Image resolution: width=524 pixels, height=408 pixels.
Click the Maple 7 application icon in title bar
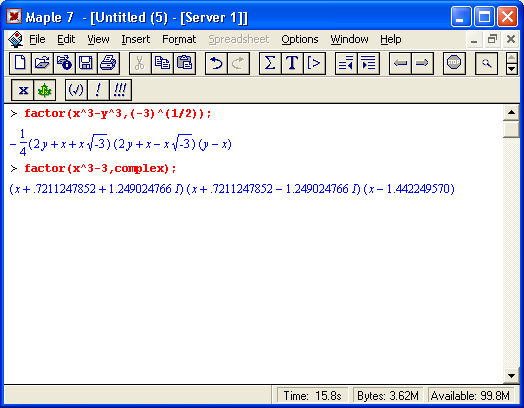[x=14, y=16]
